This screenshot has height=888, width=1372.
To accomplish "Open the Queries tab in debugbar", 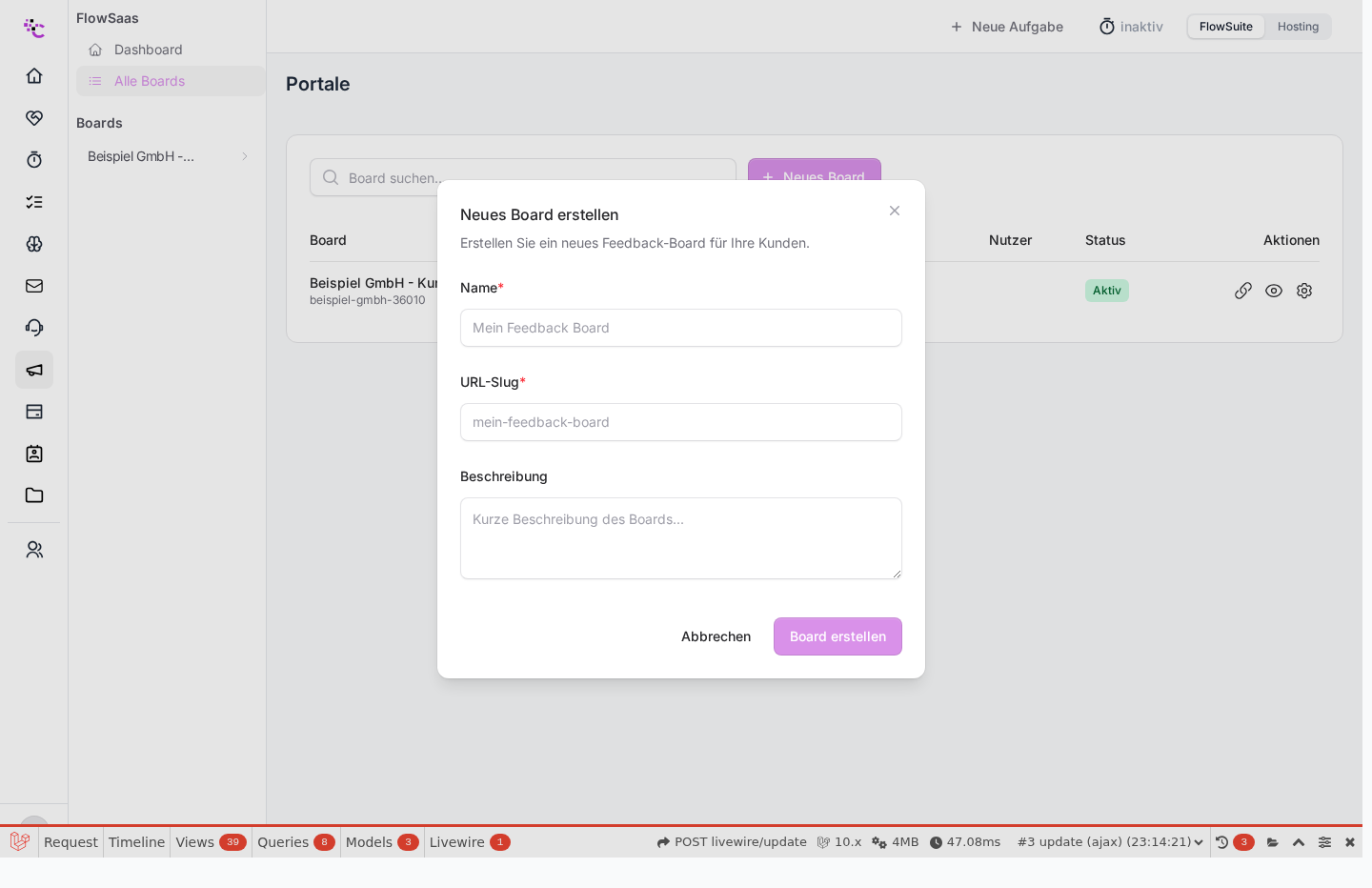I will (295, 842).
